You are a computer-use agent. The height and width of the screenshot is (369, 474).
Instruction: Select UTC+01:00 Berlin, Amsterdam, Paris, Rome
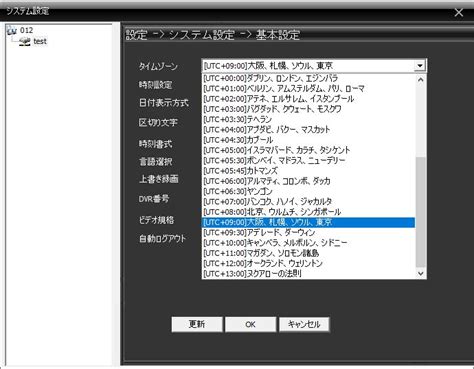coord(308,89)
